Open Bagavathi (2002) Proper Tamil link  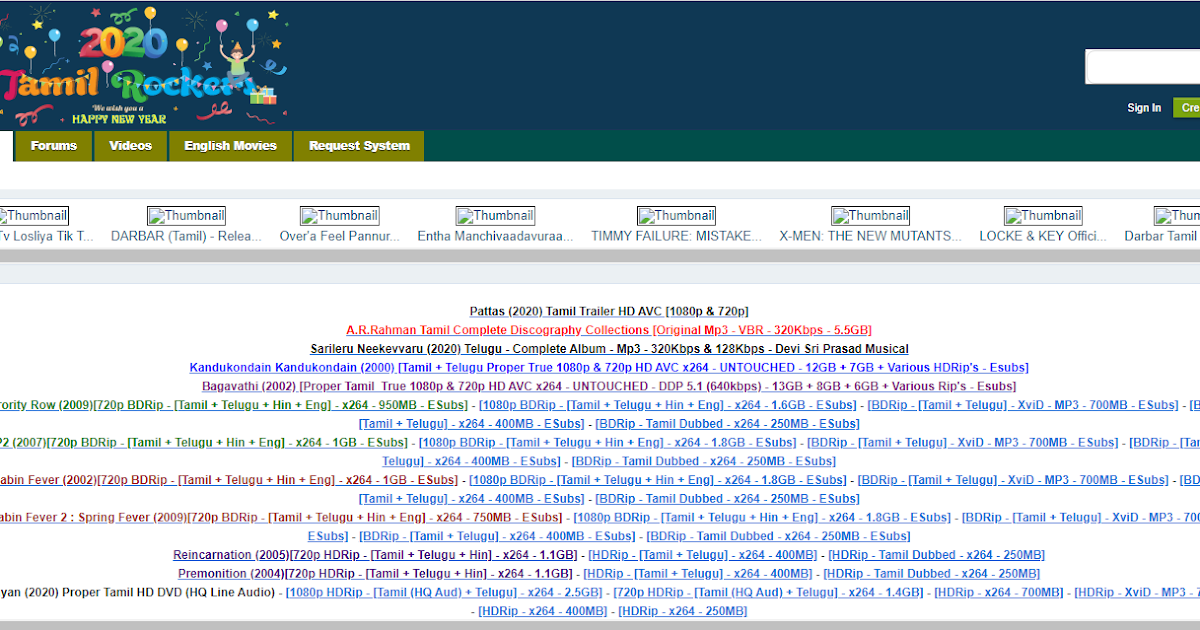tap(609, 386)
